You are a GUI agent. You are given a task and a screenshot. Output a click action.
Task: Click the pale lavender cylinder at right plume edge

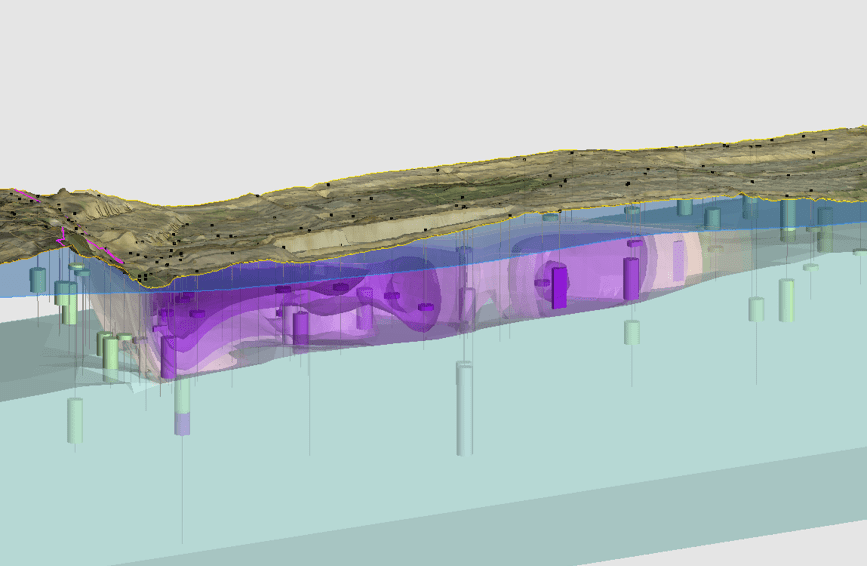[x=679, y=261]
